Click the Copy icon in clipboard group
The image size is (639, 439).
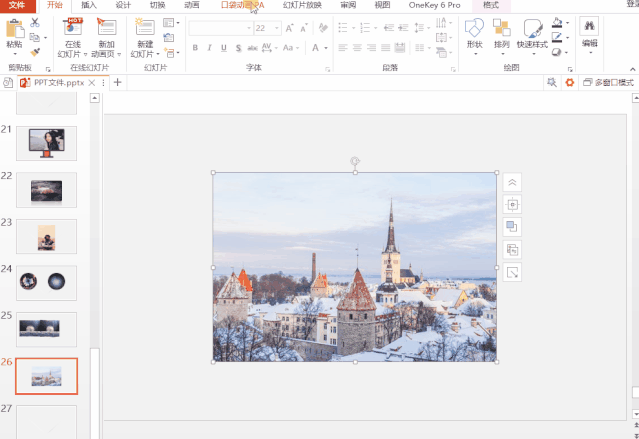pyautogui.click(x=35, y=38)
